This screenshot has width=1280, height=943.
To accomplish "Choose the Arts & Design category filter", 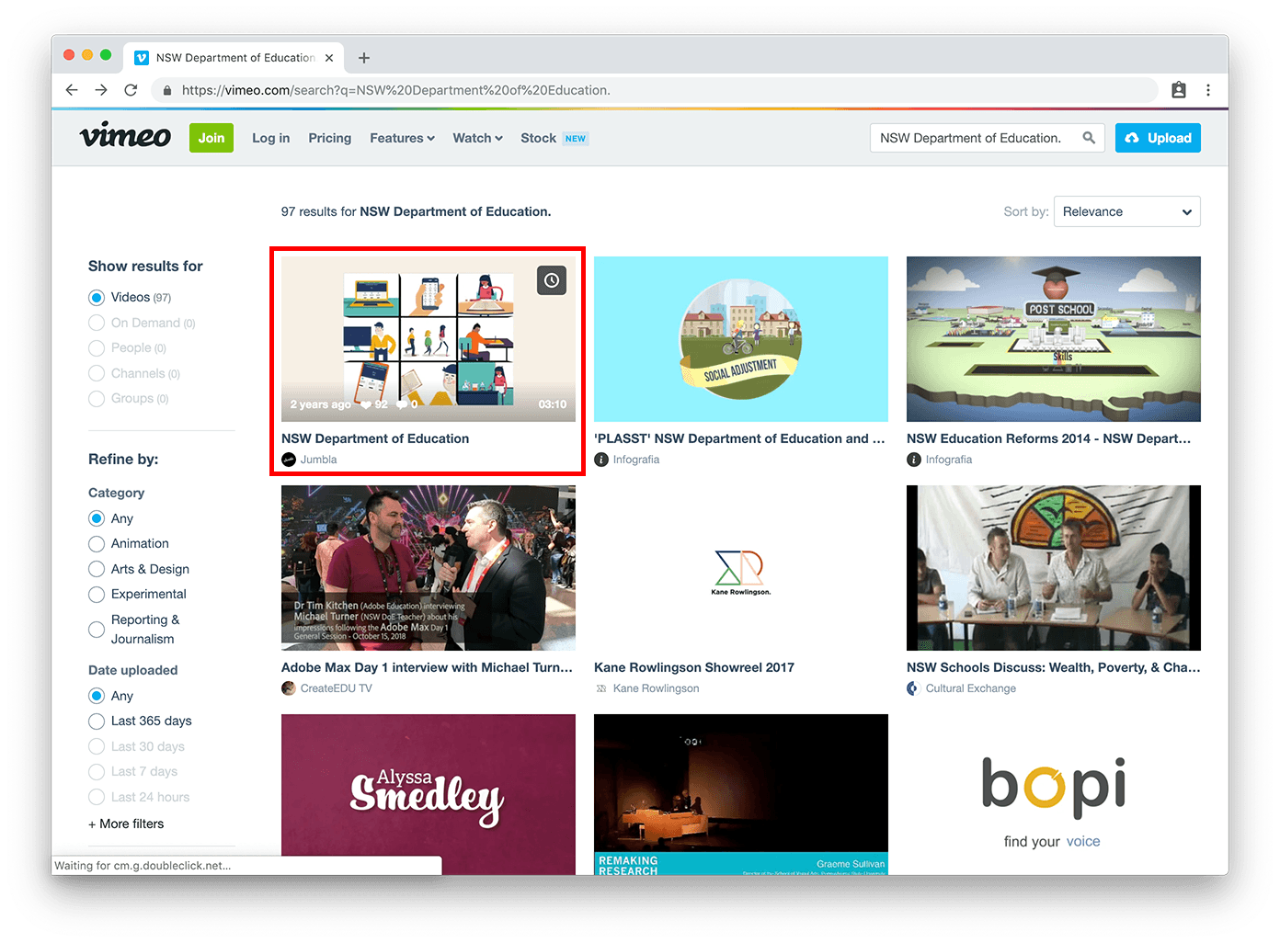I will 96,569.
